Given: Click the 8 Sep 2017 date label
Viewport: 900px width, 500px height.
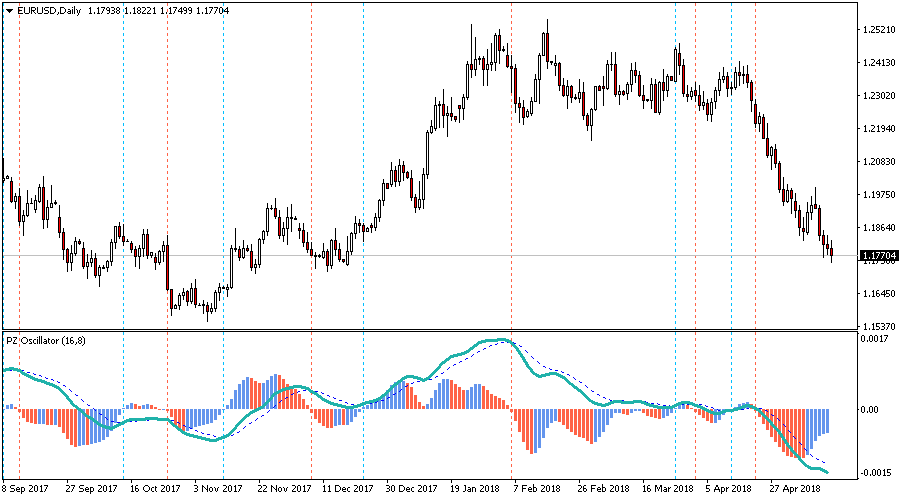Looking at the screenshot, I should click(26, 489).
